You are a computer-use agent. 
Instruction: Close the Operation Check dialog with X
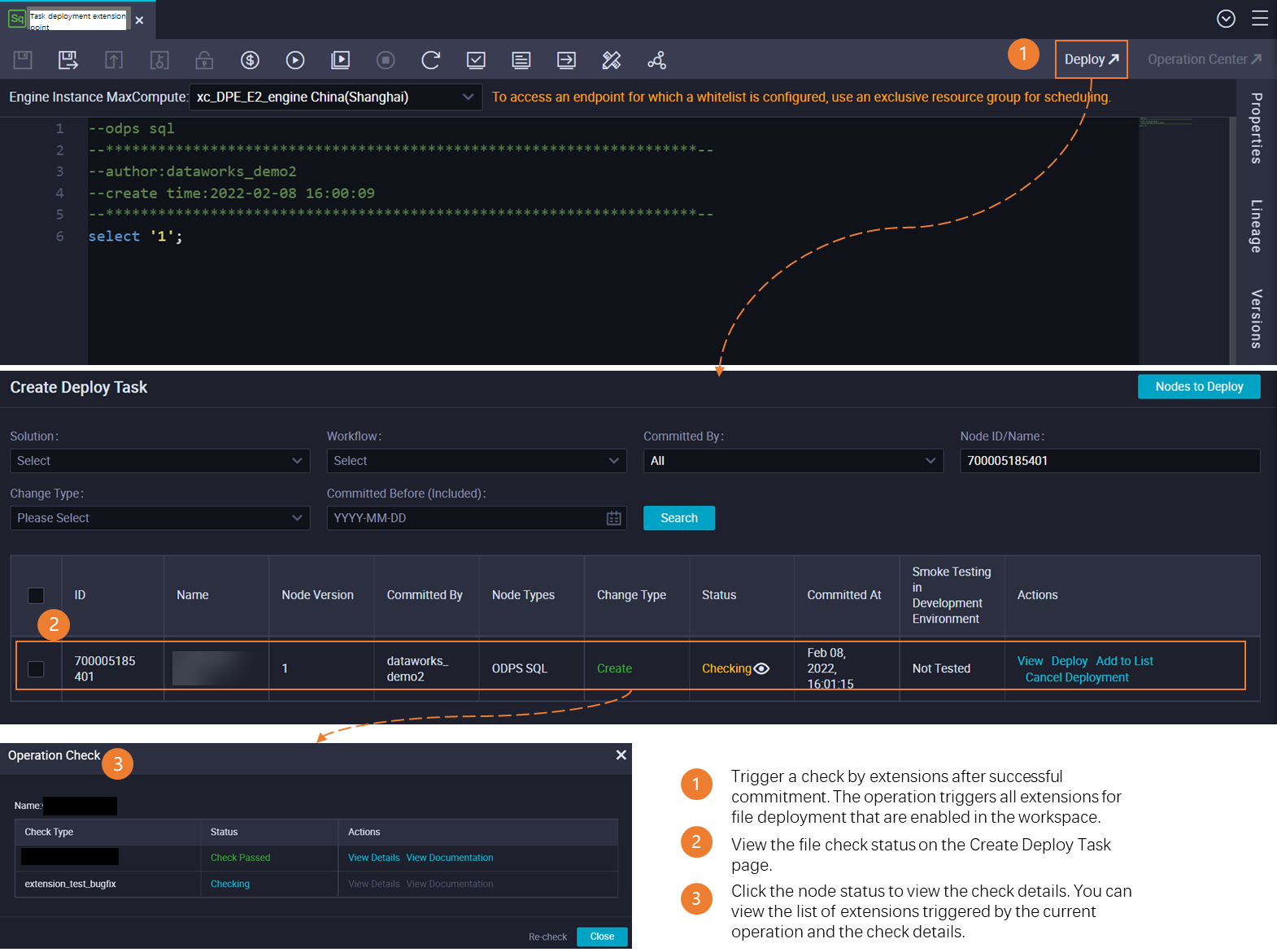[621, 755]
